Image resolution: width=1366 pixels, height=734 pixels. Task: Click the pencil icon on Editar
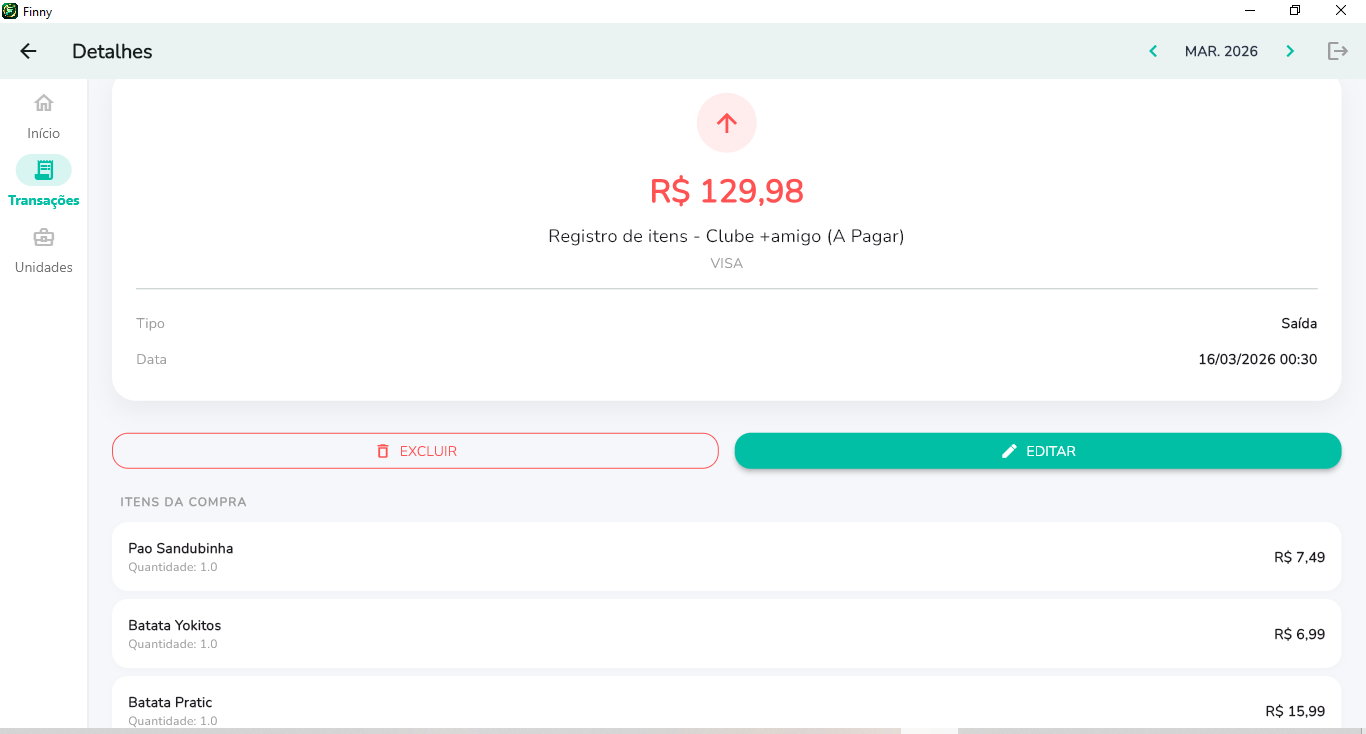coord(1009,451)
